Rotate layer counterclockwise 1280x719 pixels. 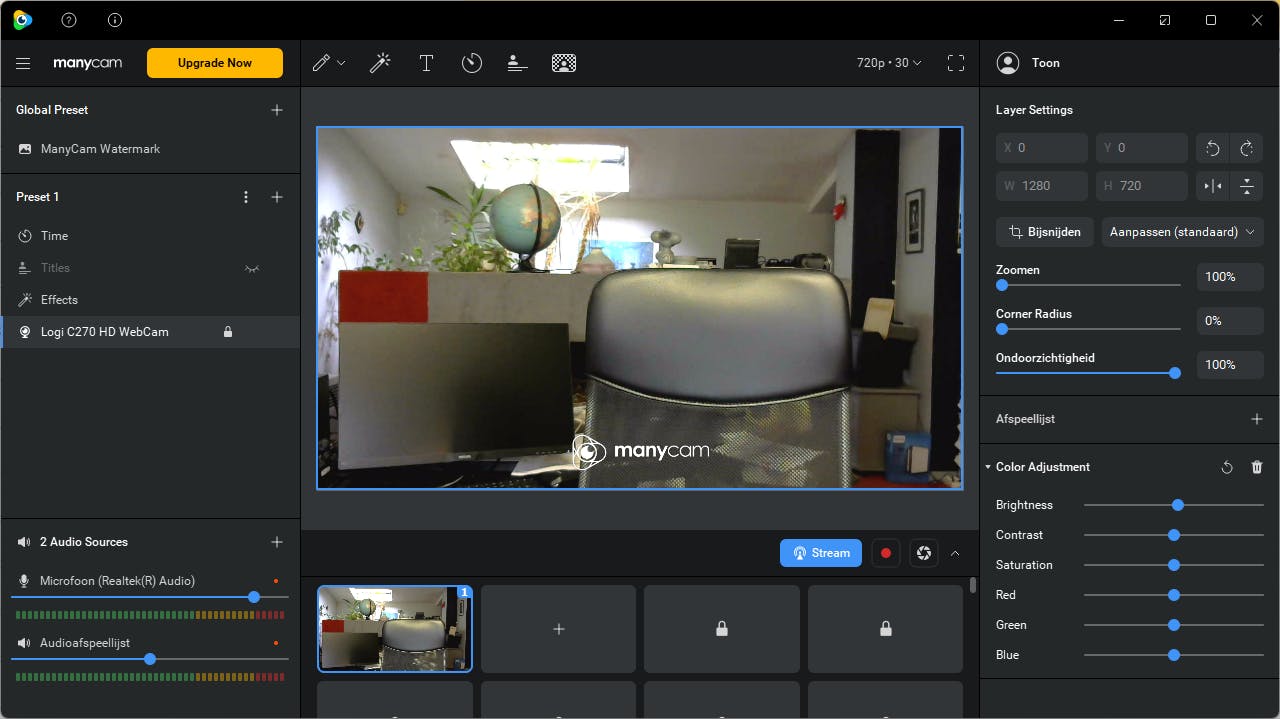pos(1213,148)
